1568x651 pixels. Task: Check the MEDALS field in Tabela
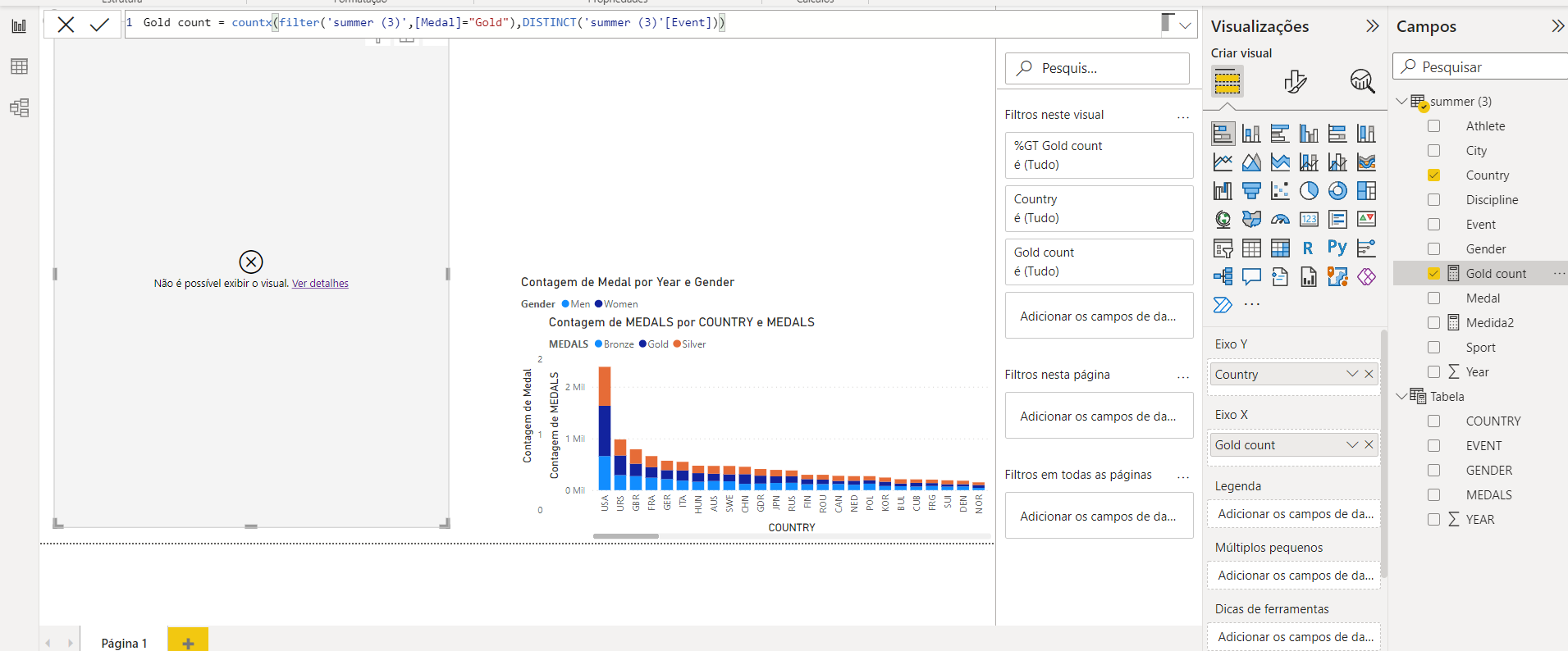click(x=1433, y=495)
